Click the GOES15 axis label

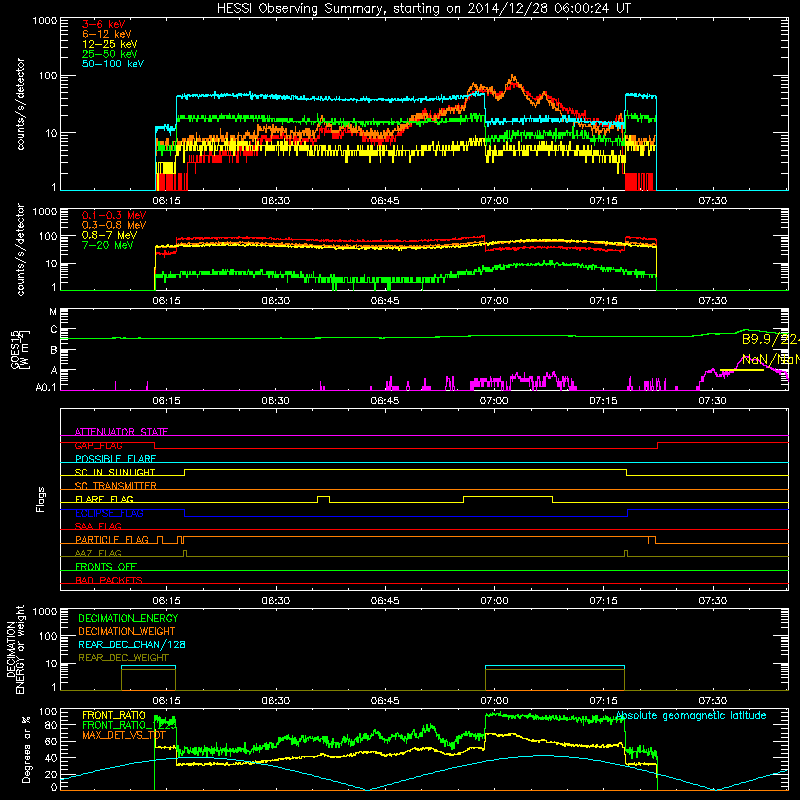tap(20, 350)
